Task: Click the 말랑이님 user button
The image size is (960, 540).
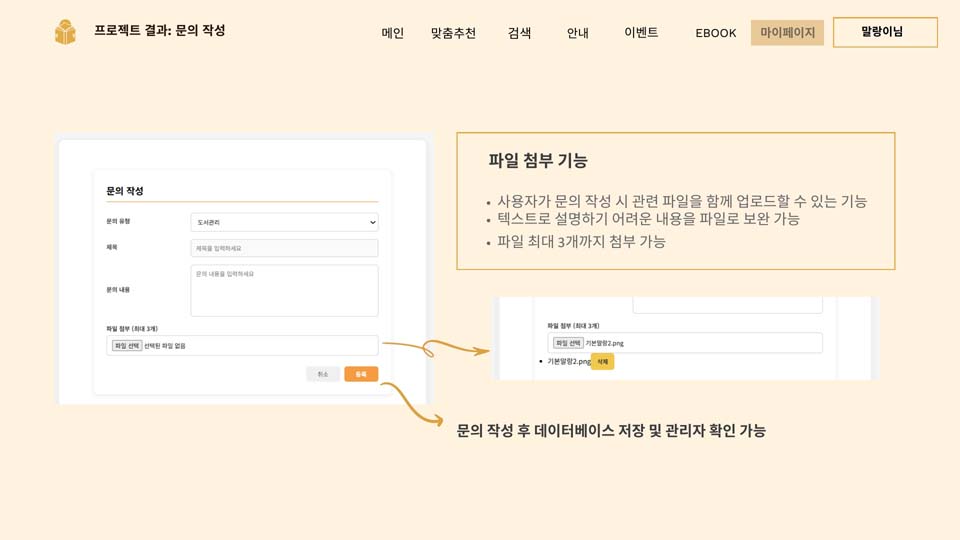Action: click(x=884, y=32)
